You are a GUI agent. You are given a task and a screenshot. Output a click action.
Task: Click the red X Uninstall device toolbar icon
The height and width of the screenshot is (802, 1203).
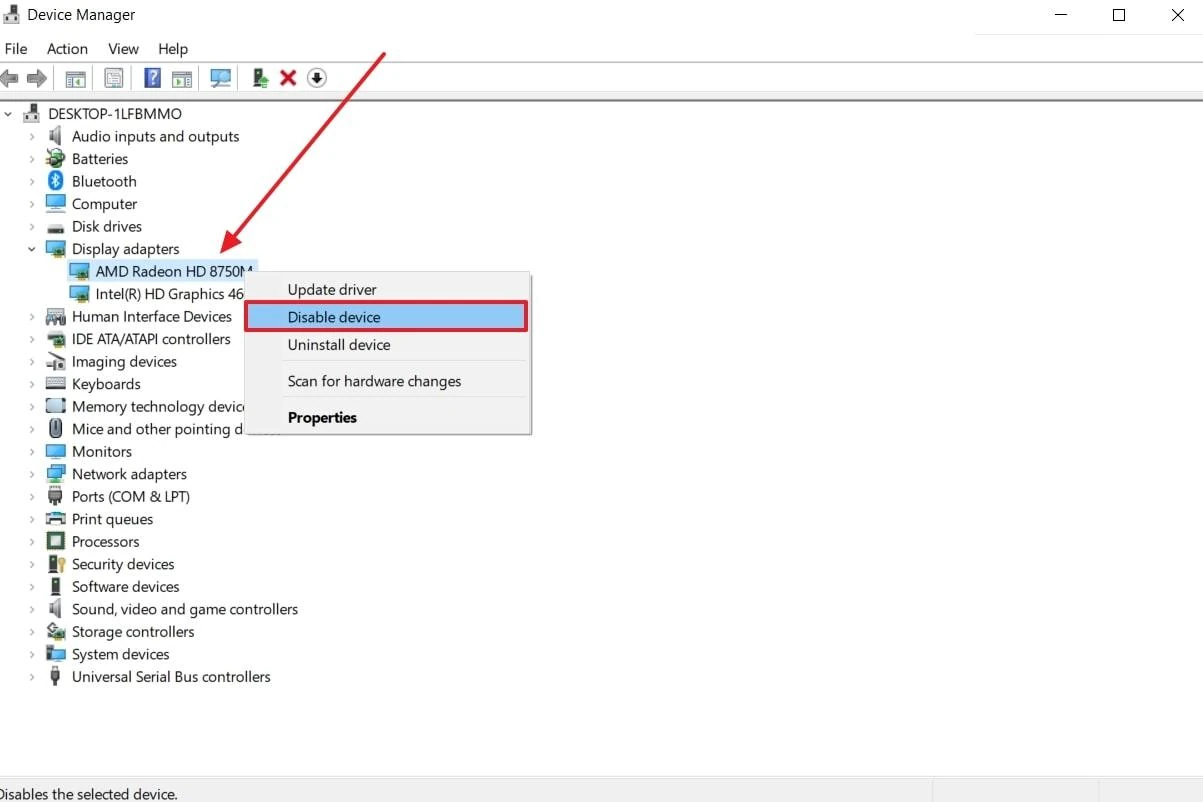[x=288, y=78]
